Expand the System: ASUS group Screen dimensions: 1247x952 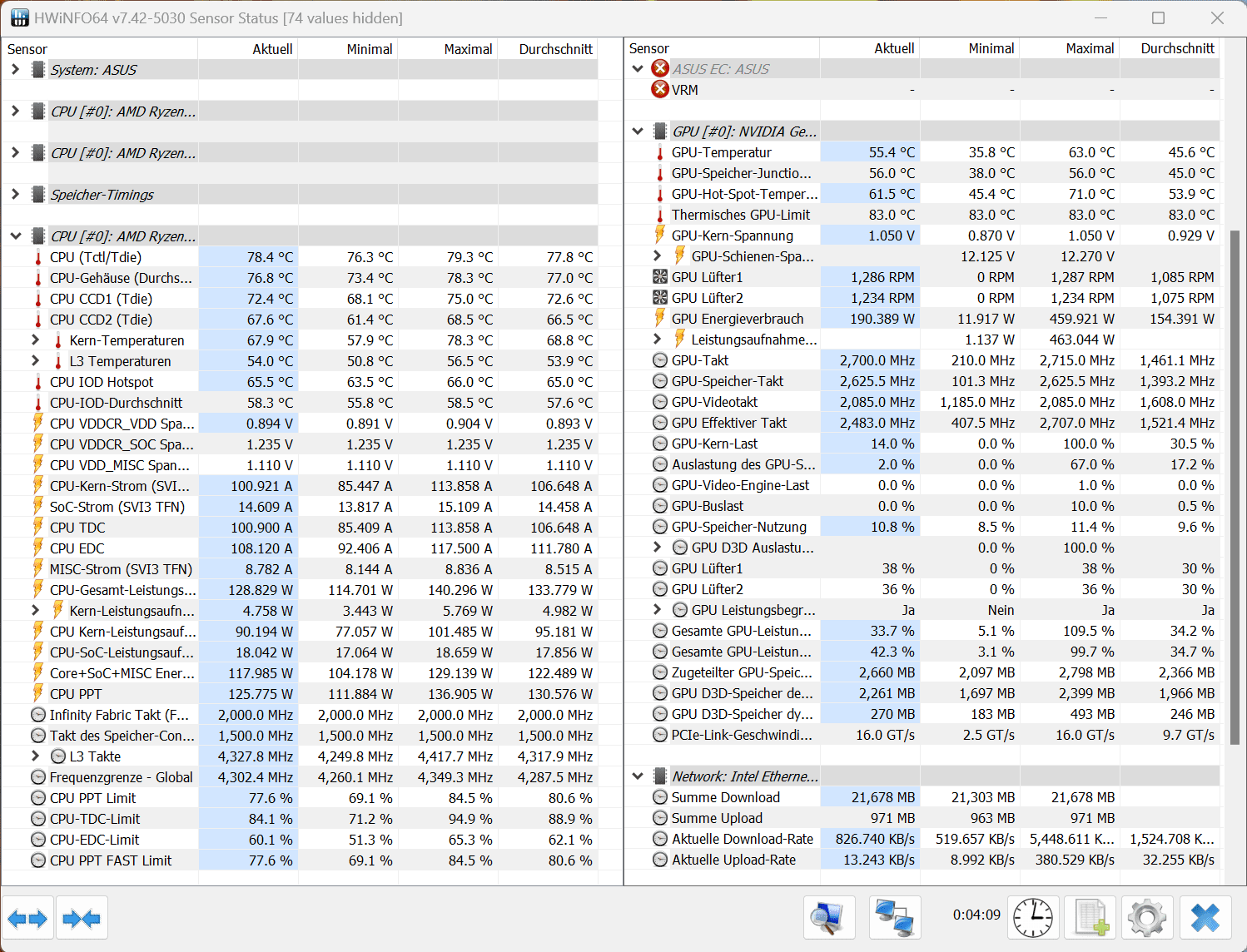pos(15,69)
